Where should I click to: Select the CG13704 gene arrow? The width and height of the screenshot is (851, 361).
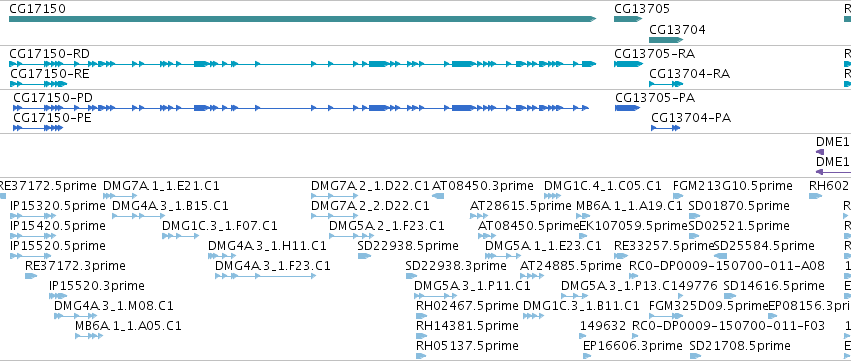[665, 40]
